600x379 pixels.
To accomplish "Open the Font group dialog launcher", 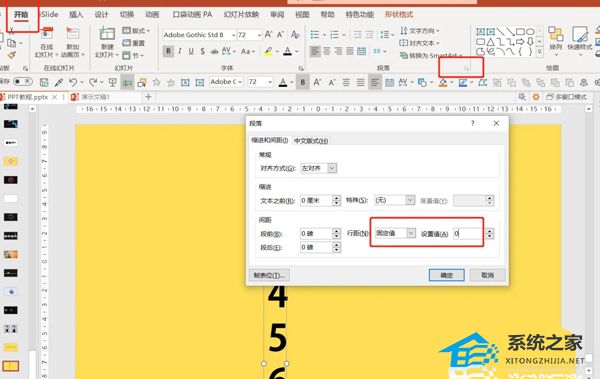I will (x=301, y=69).
